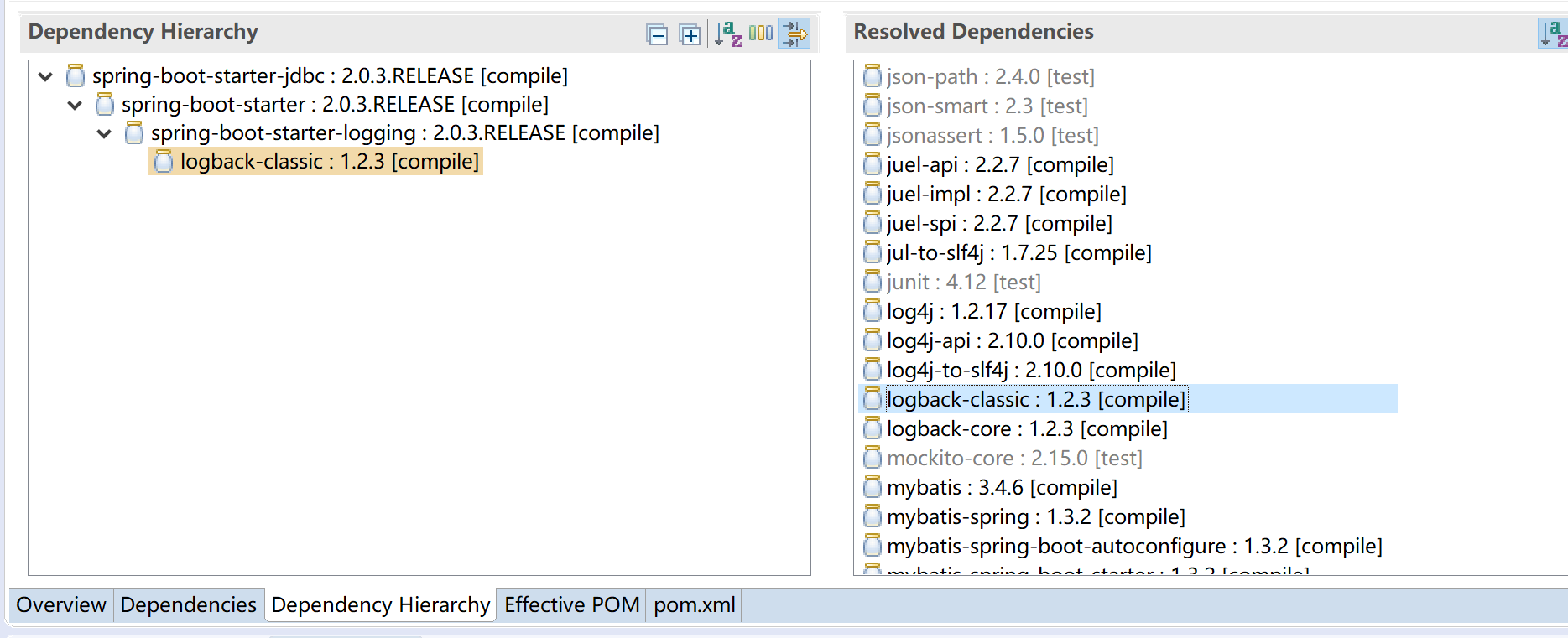This screenshot has height=638, width=1568.
Task: Select mybatis : 3.4.6 dependency
Action: coord(1003,487)
